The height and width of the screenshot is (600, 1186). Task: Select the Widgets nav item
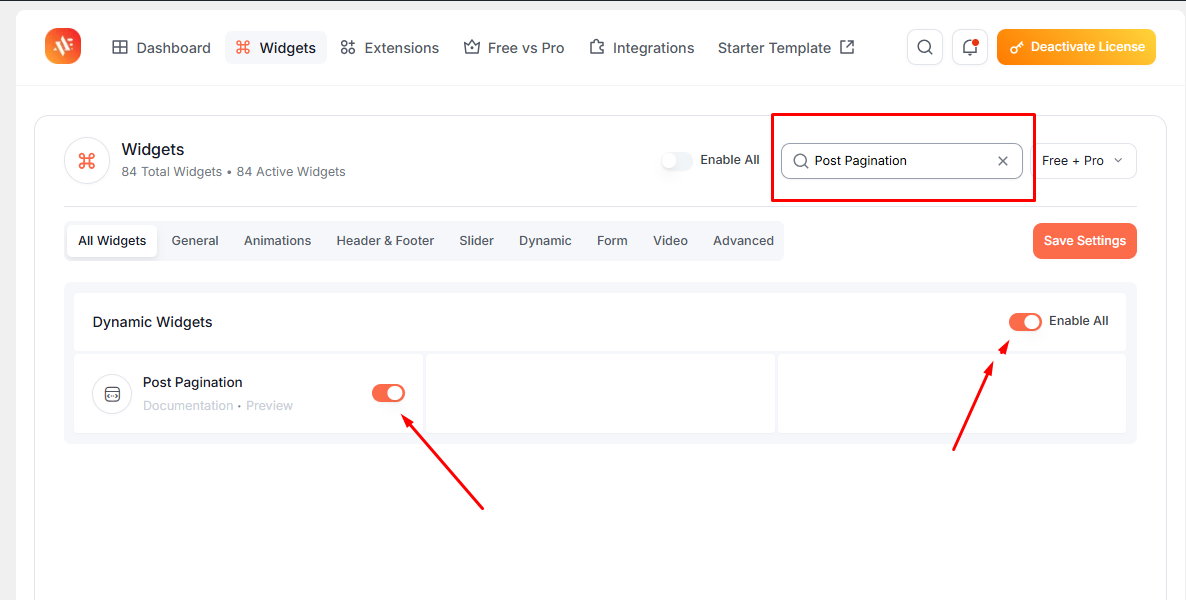point(275,48)
